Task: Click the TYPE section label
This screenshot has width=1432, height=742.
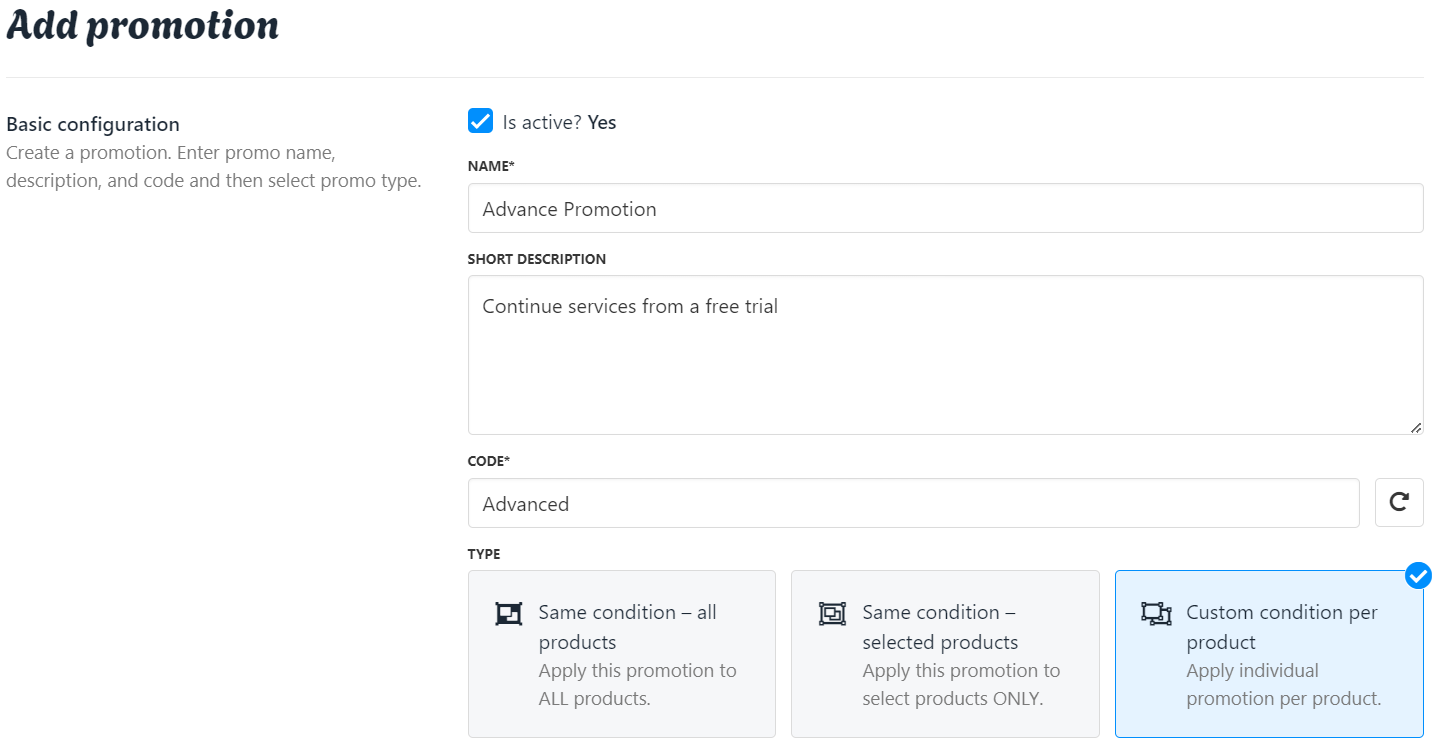Action: [x=484, y=554]
